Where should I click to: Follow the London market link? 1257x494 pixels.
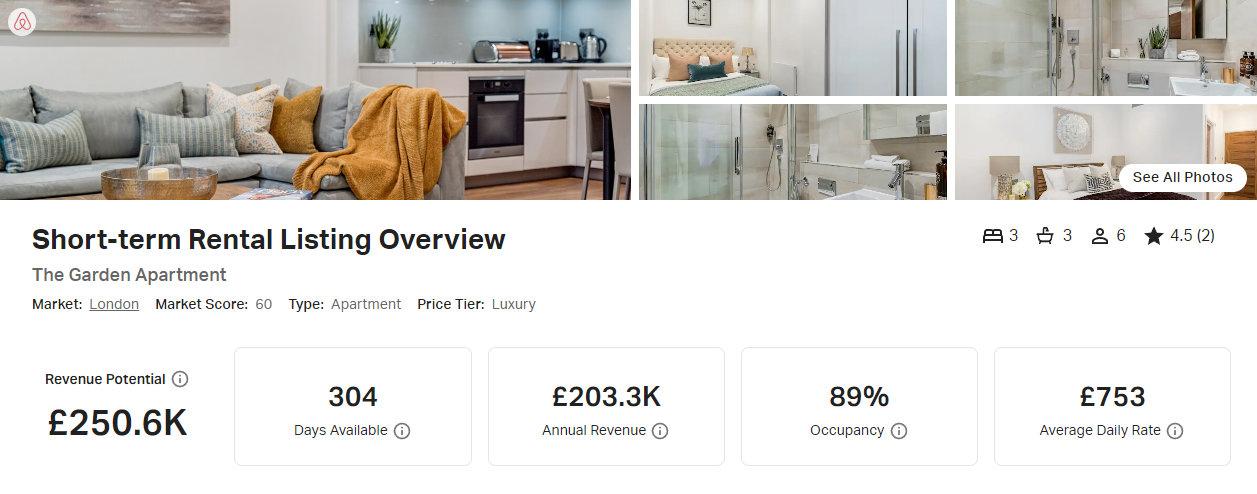pos(114,304)
